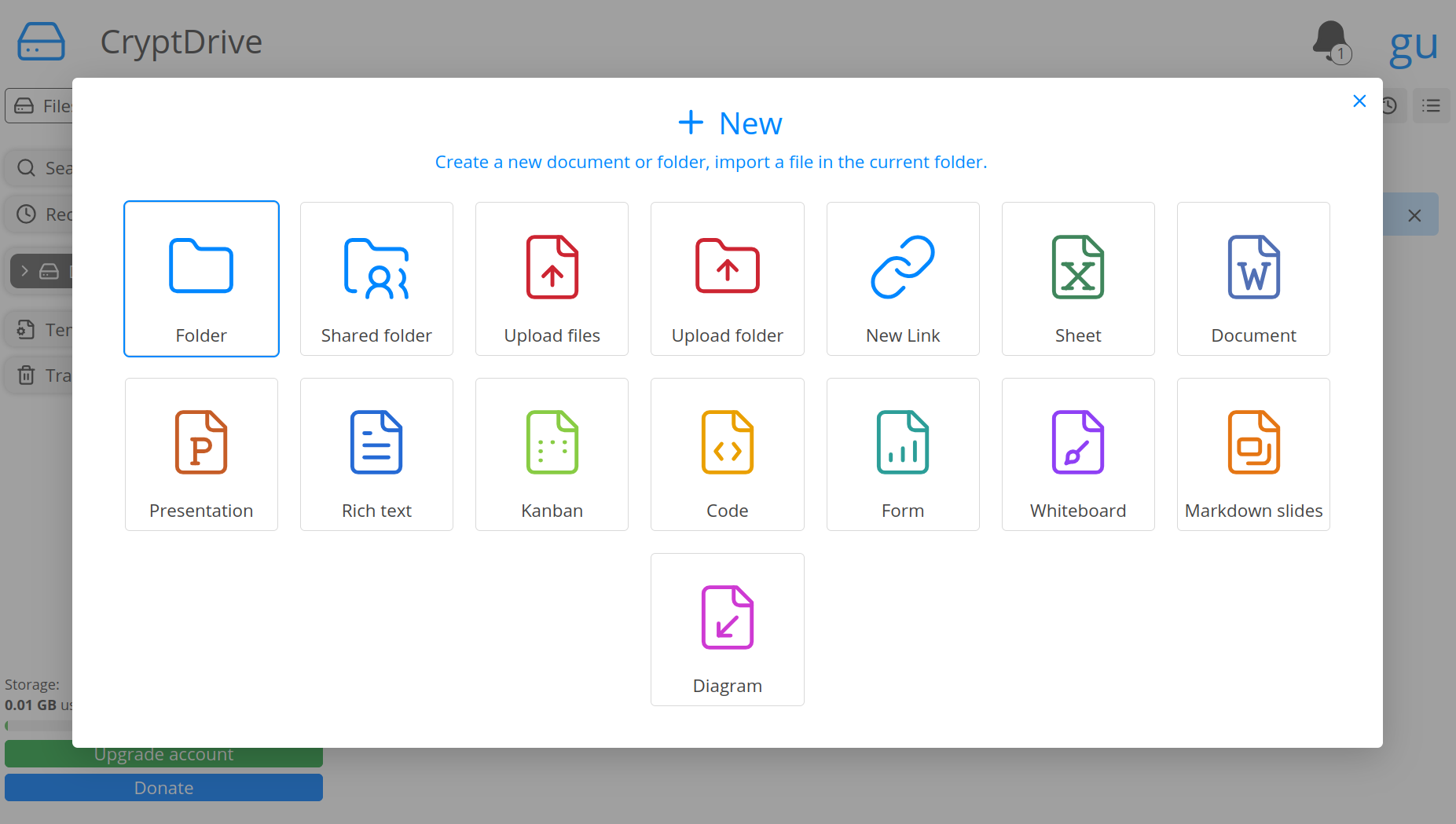Viewport: 1456px width, 824px height.
Task: Dismiss the banner behind the dialog
Action: (1414, 215)
